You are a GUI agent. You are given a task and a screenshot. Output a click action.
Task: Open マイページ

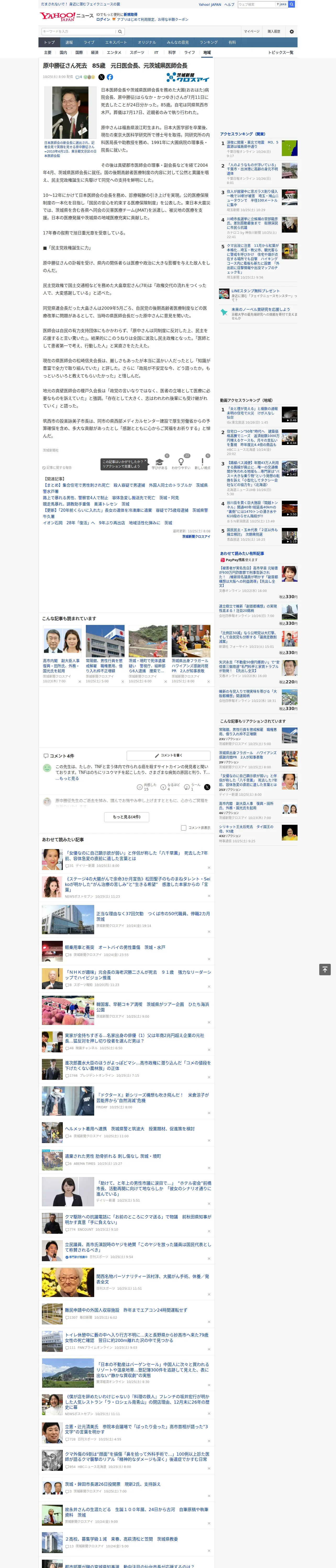(x=251, y=32)
